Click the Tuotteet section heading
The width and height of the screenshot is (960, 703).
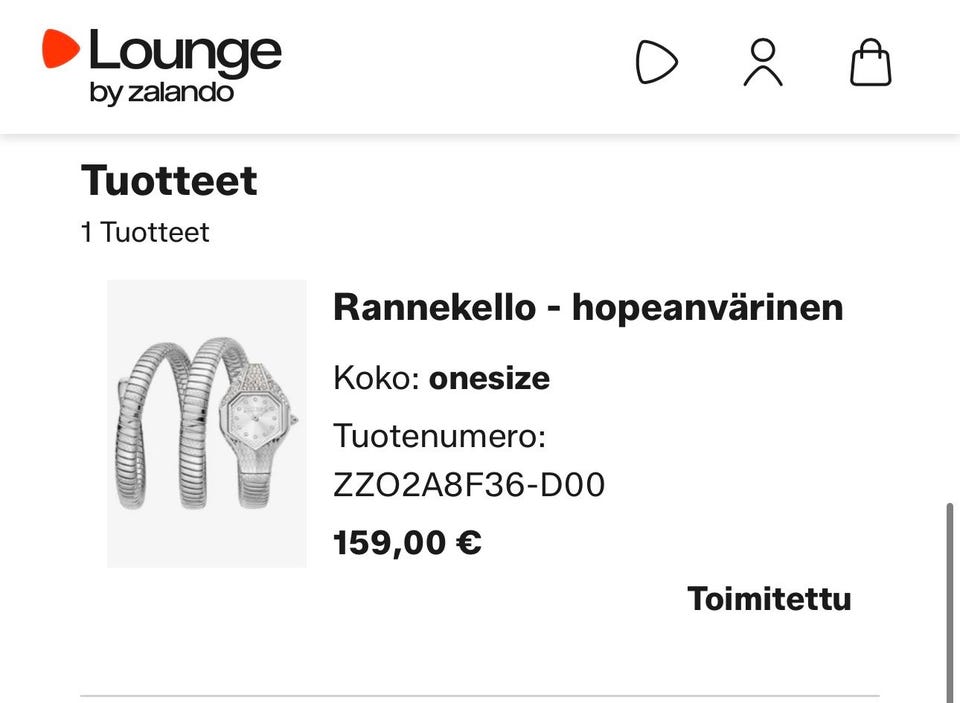point(169,181)
